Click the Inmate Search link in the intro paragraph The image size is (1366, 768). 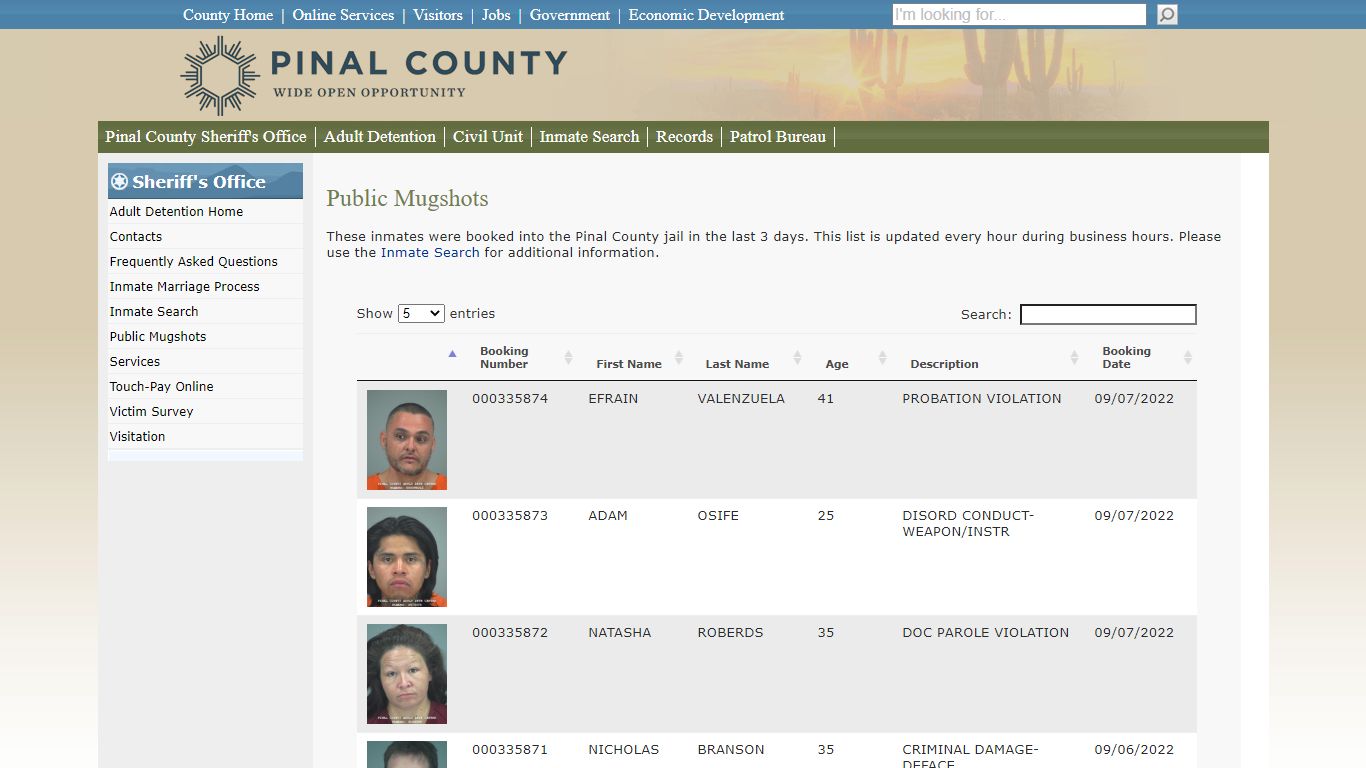(430, 252)
